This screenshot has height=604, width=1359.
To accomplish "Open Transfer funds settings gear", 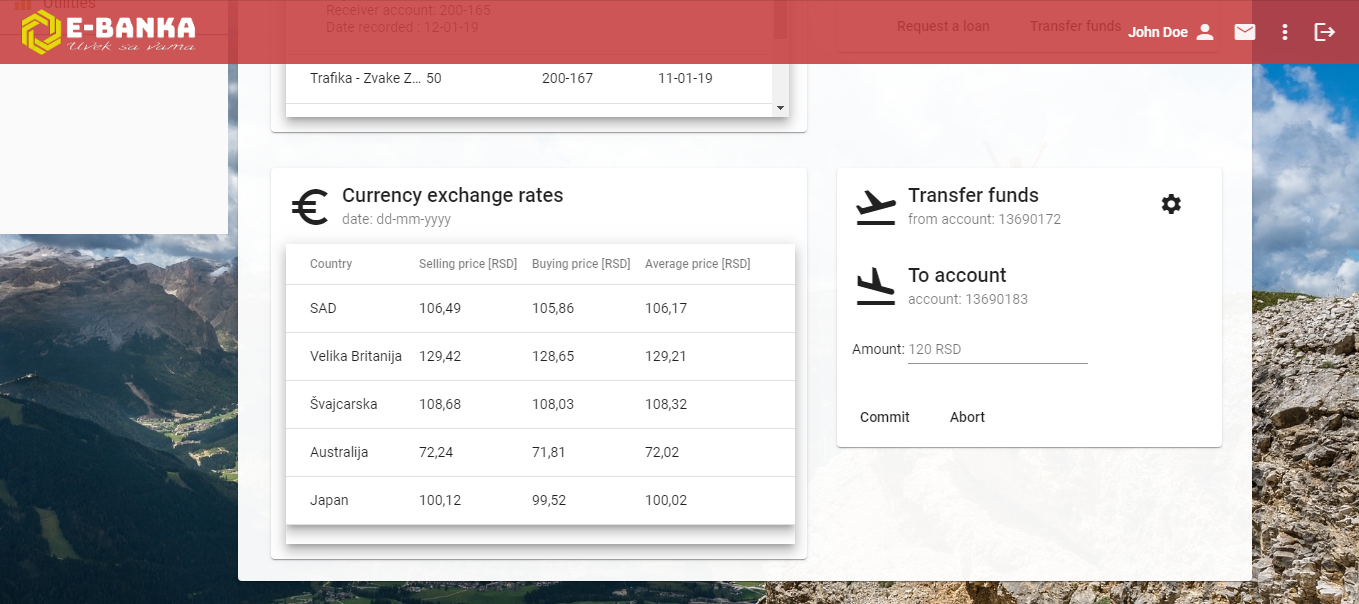I will [1171, 204].
